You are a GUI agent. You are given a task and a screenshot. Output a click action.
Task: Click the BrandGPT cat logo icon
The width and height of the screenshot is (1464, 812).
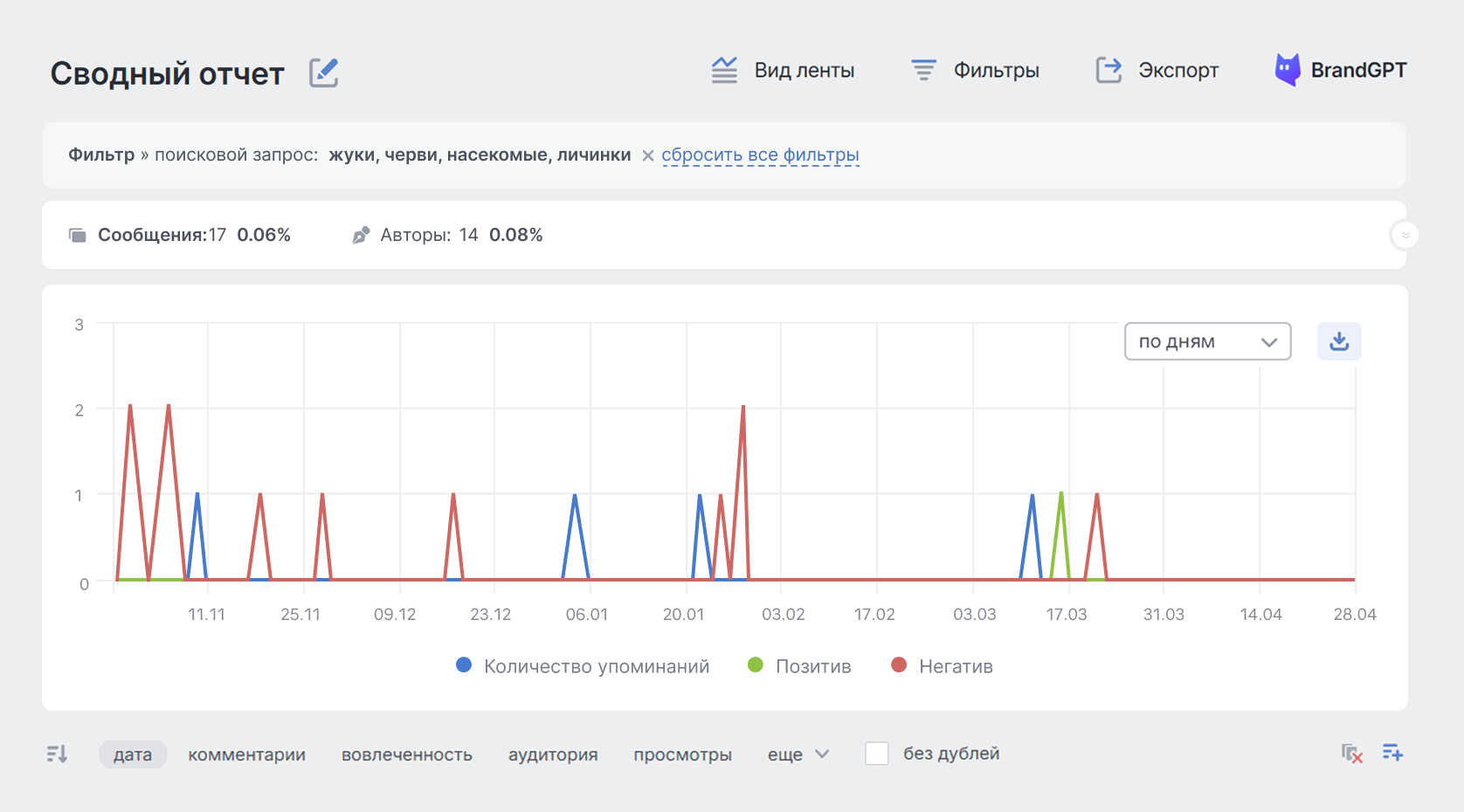click(x=1288, y=70)
